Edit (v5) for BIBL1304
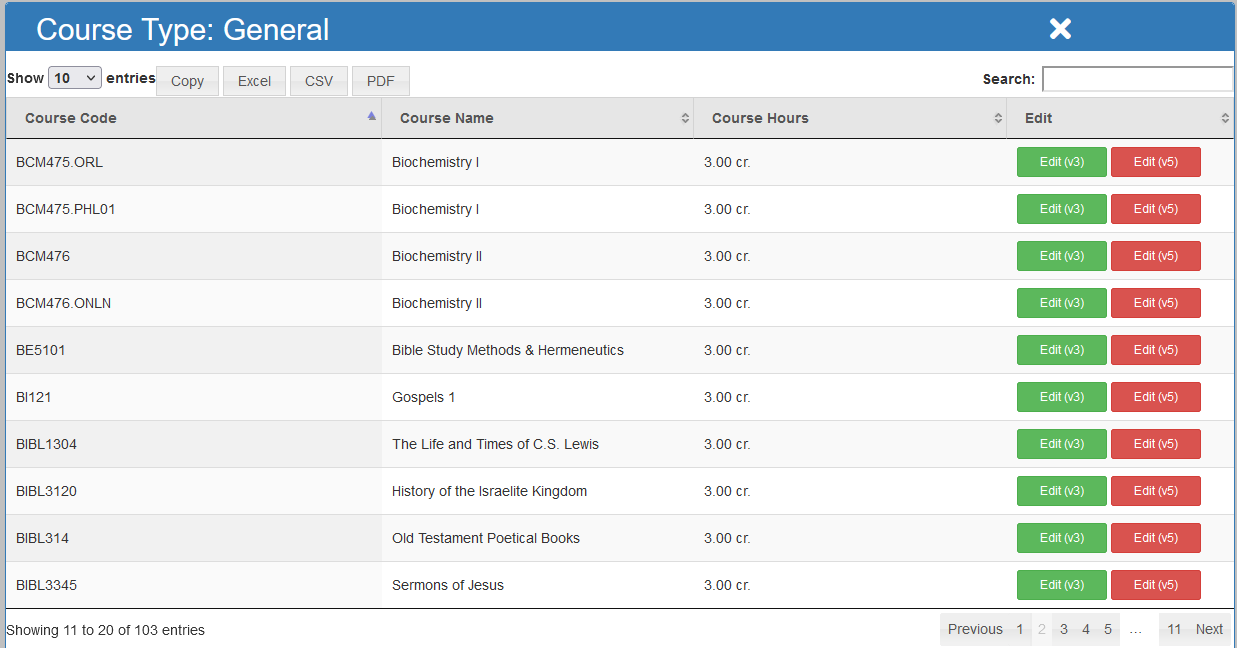This screenshot has height=648, width=1237. [x=1156, y=444]
